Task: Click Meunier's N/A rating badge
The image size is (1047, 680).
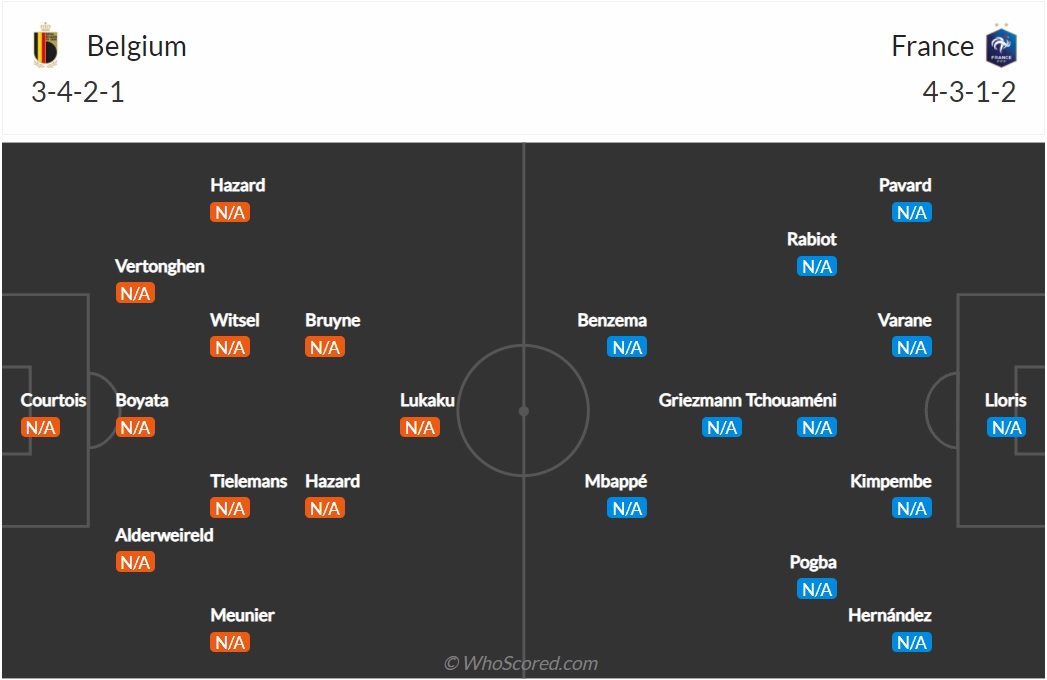Action: point(230,643)
